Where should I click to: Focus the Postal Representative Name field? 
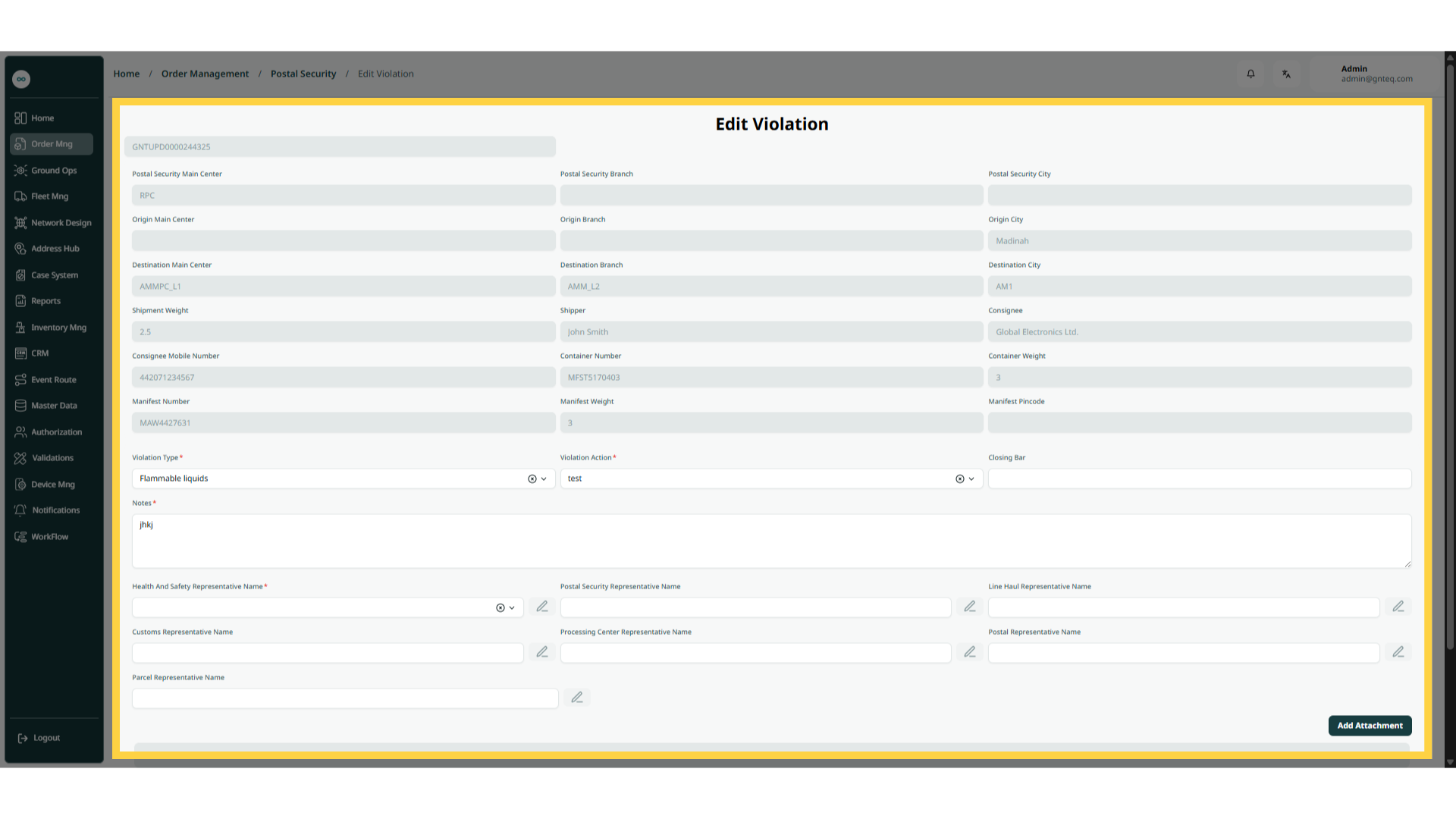1184,653
